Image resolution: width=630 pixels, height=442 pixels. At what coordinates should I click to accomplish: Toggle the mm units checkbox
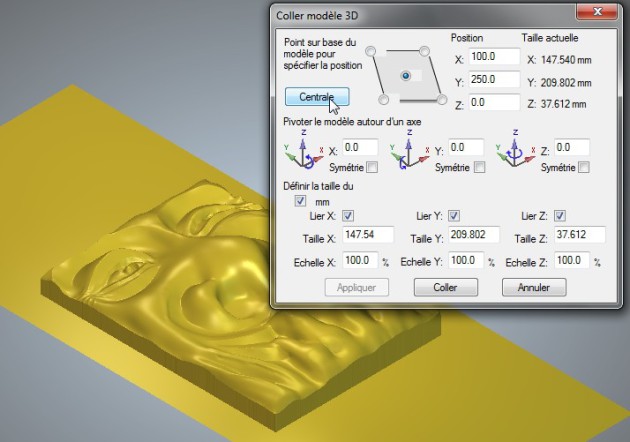pos(300,201)
